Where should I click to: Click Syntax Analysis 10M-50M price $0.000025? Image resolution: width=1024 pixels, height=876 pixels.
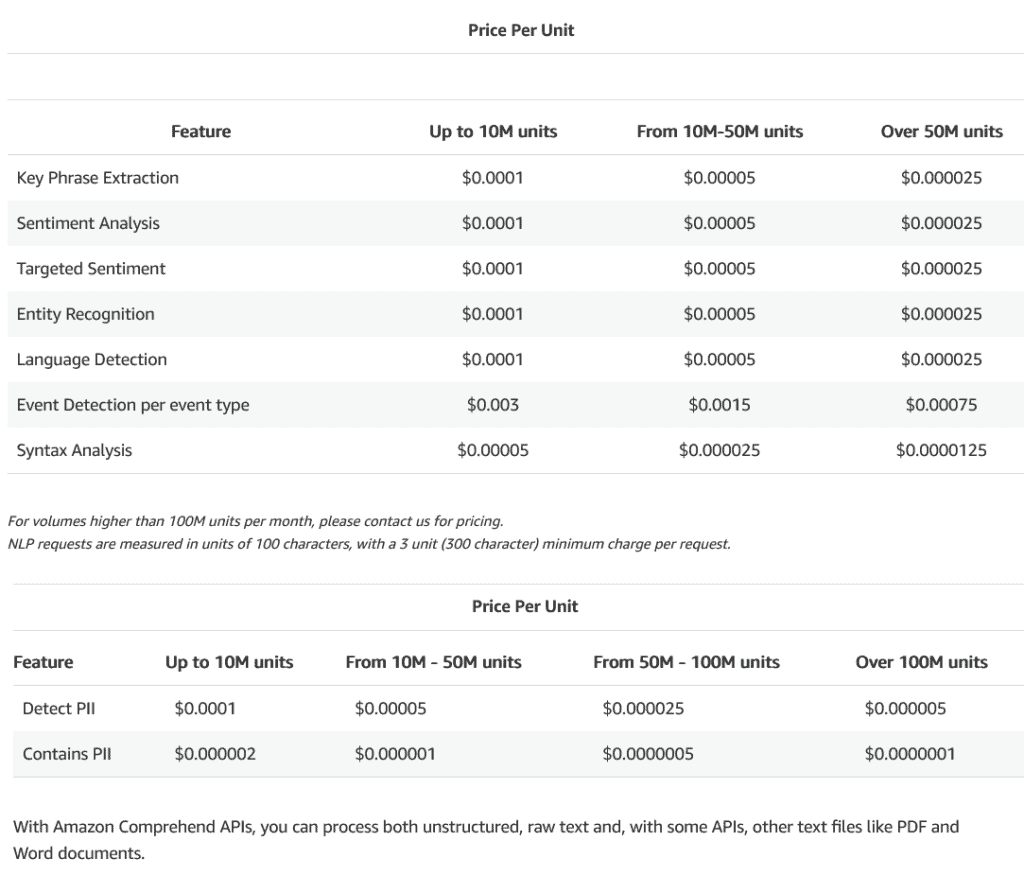click(720, 450)
